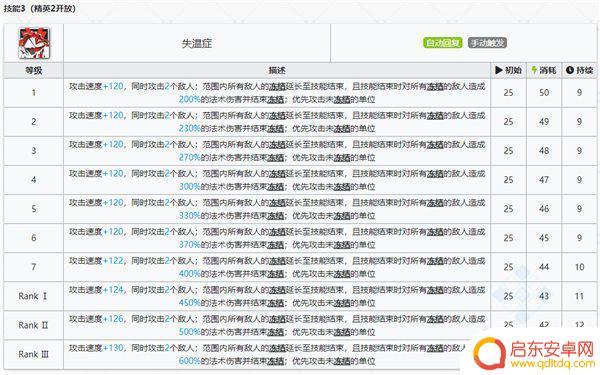Click the play triangle icon beside 初始

click(x=499, y=70)
